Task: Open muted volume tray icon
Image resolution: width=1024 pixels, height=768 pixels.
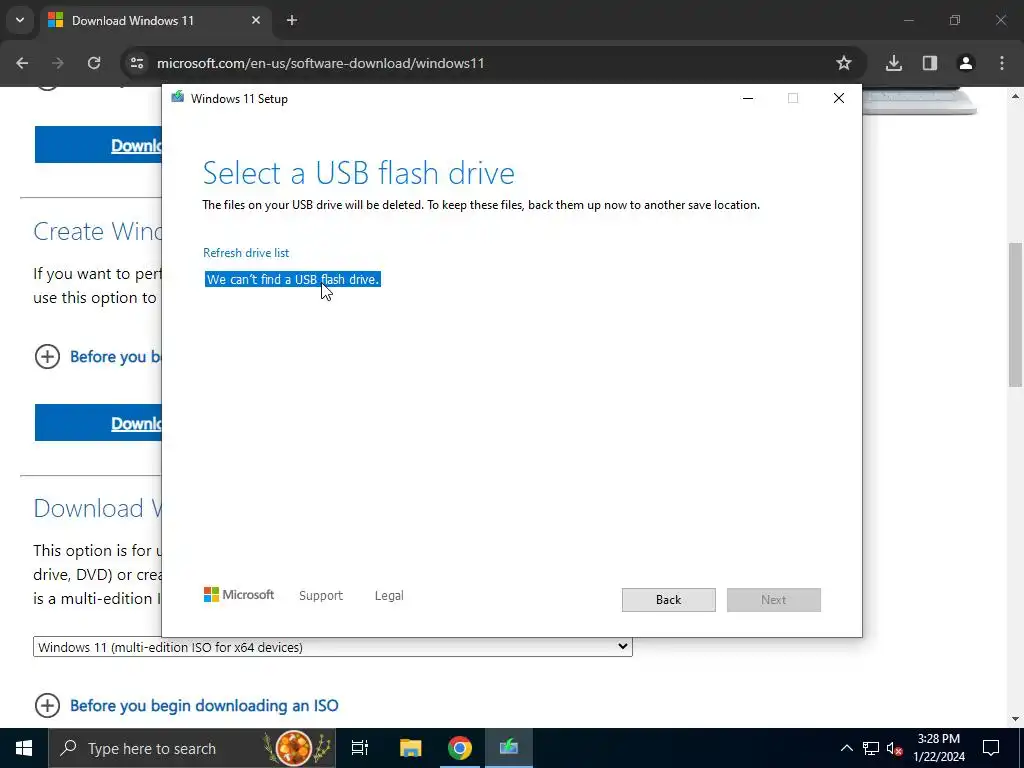Action: [895, 748]
